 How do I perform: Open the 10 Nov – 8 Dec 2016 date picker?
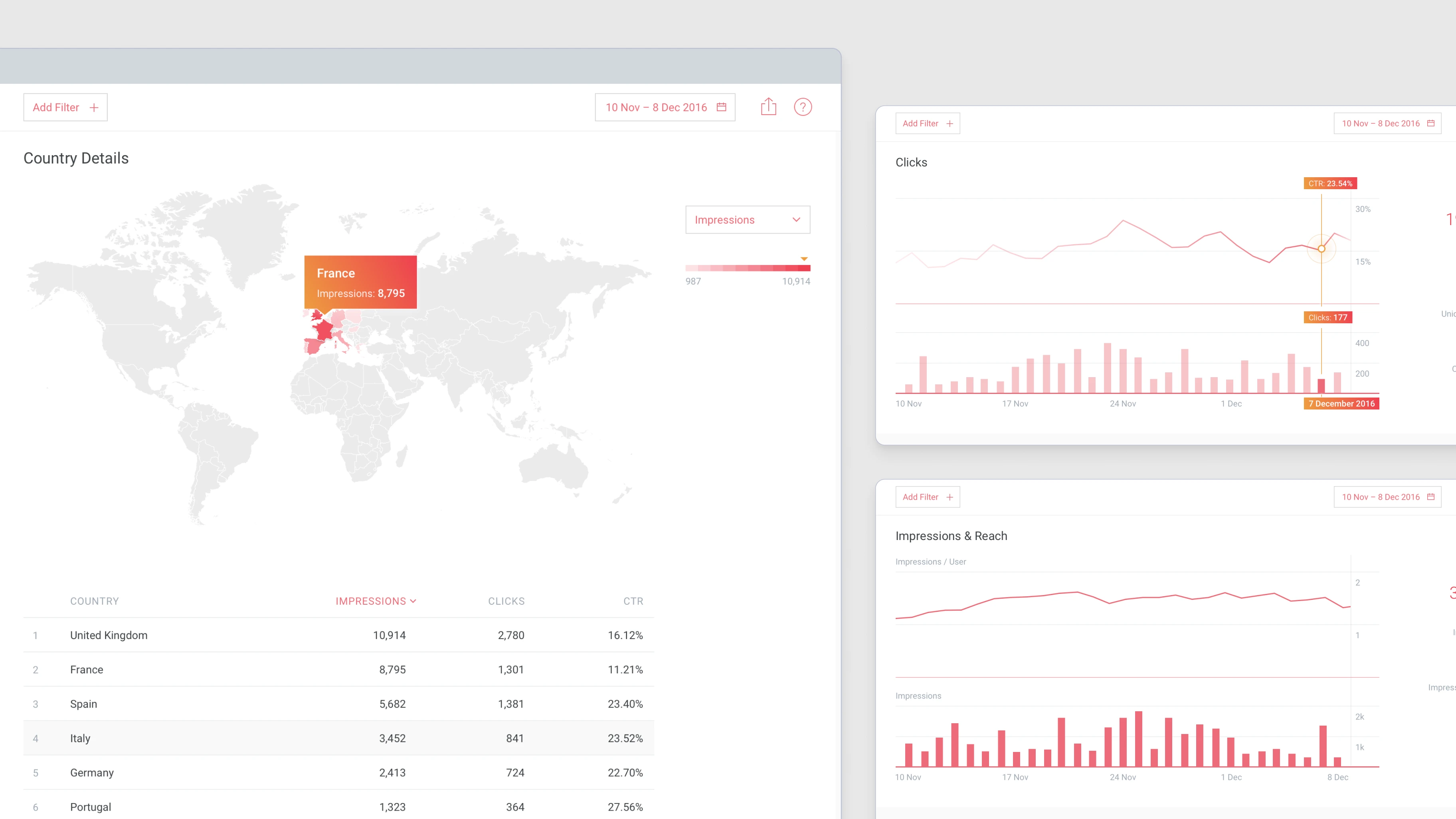(656, 107)
